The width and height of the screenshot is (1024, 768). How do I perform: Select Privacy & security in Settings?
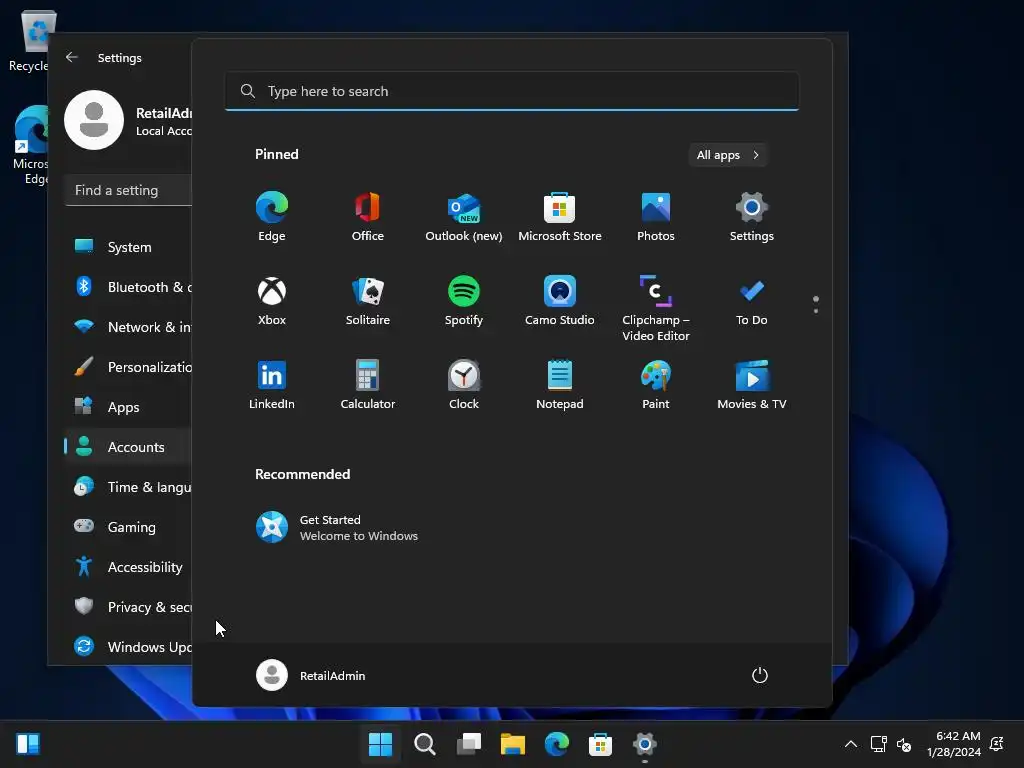(129, 607)
